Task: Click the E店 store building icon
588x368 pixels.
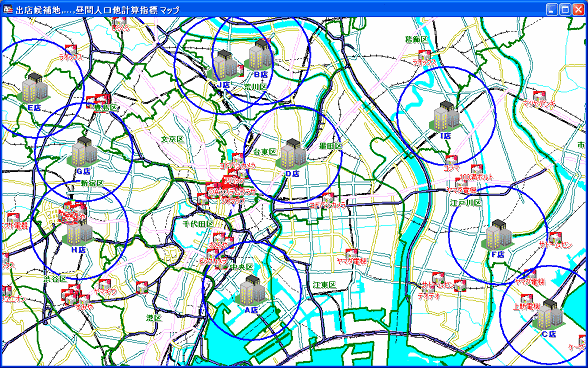Action: pos(34,88)
